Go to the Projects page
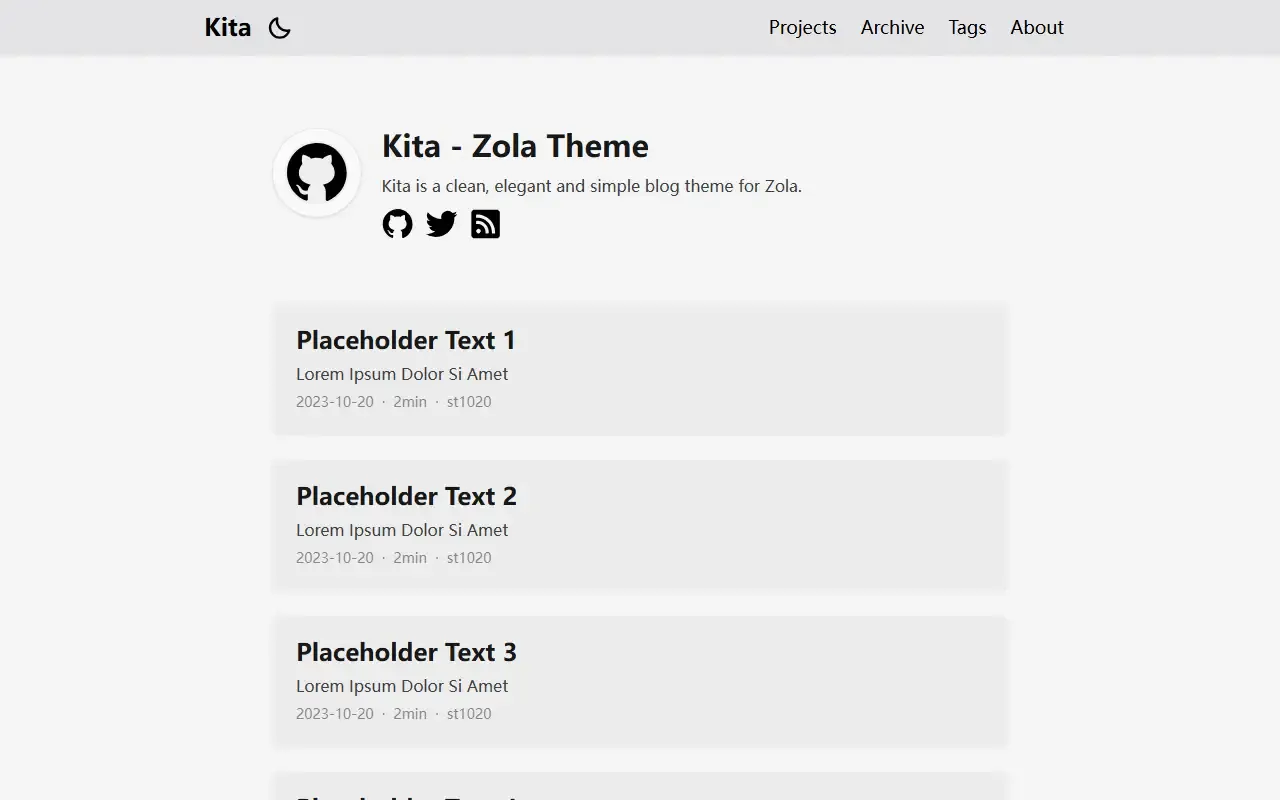The height and width of the screenshot is (800, 1280). (x=802, y=28)
